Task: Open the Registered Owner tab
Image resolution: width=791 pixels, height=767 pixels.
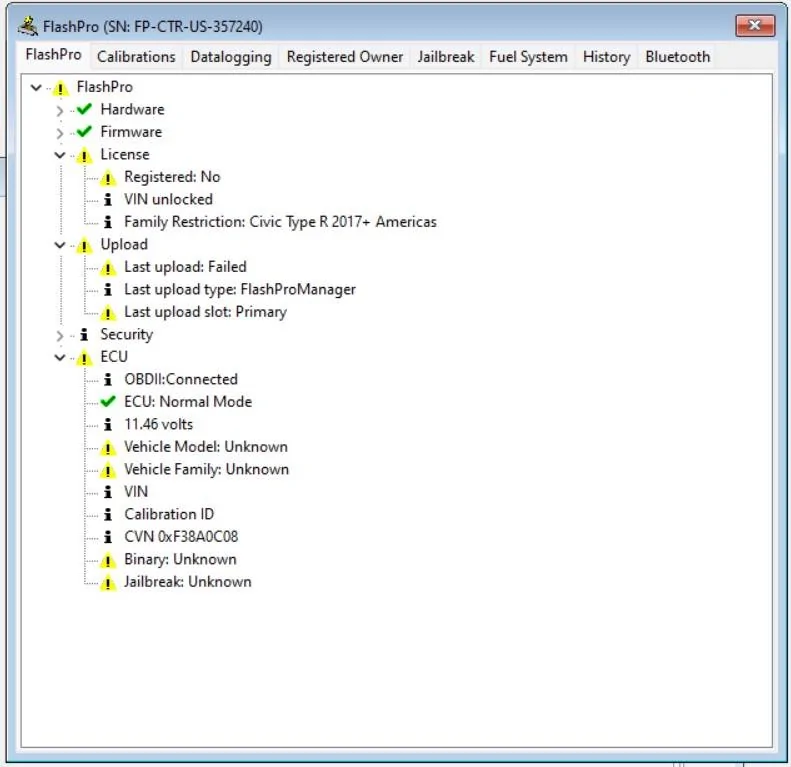Action: point(345,57)
